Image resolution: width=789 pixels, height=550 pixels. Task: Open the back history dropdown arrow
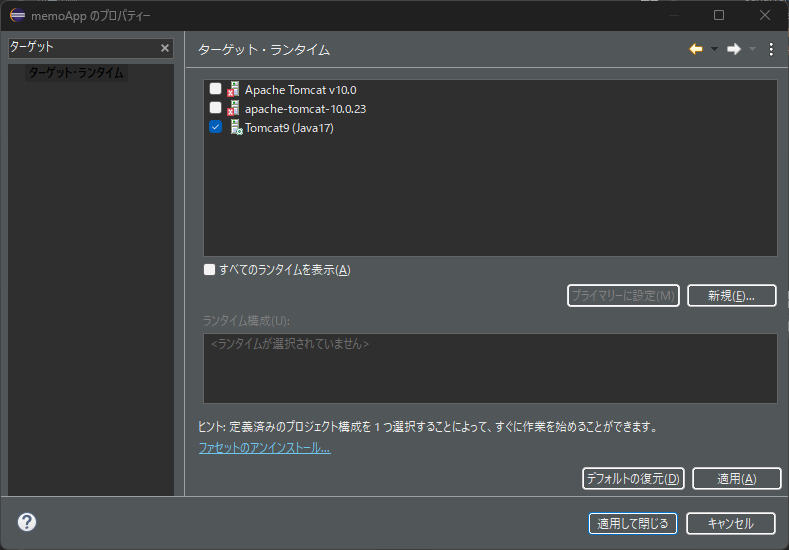tap(714, 49)
